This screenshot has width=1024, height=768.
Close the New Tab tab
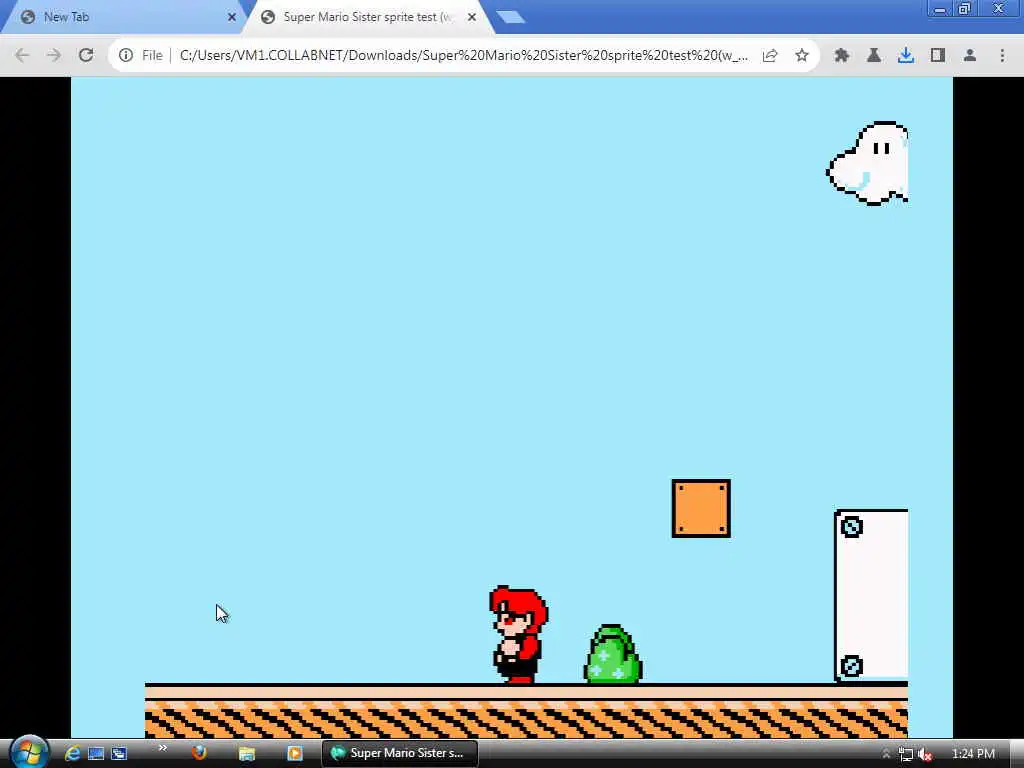point(232,17)
